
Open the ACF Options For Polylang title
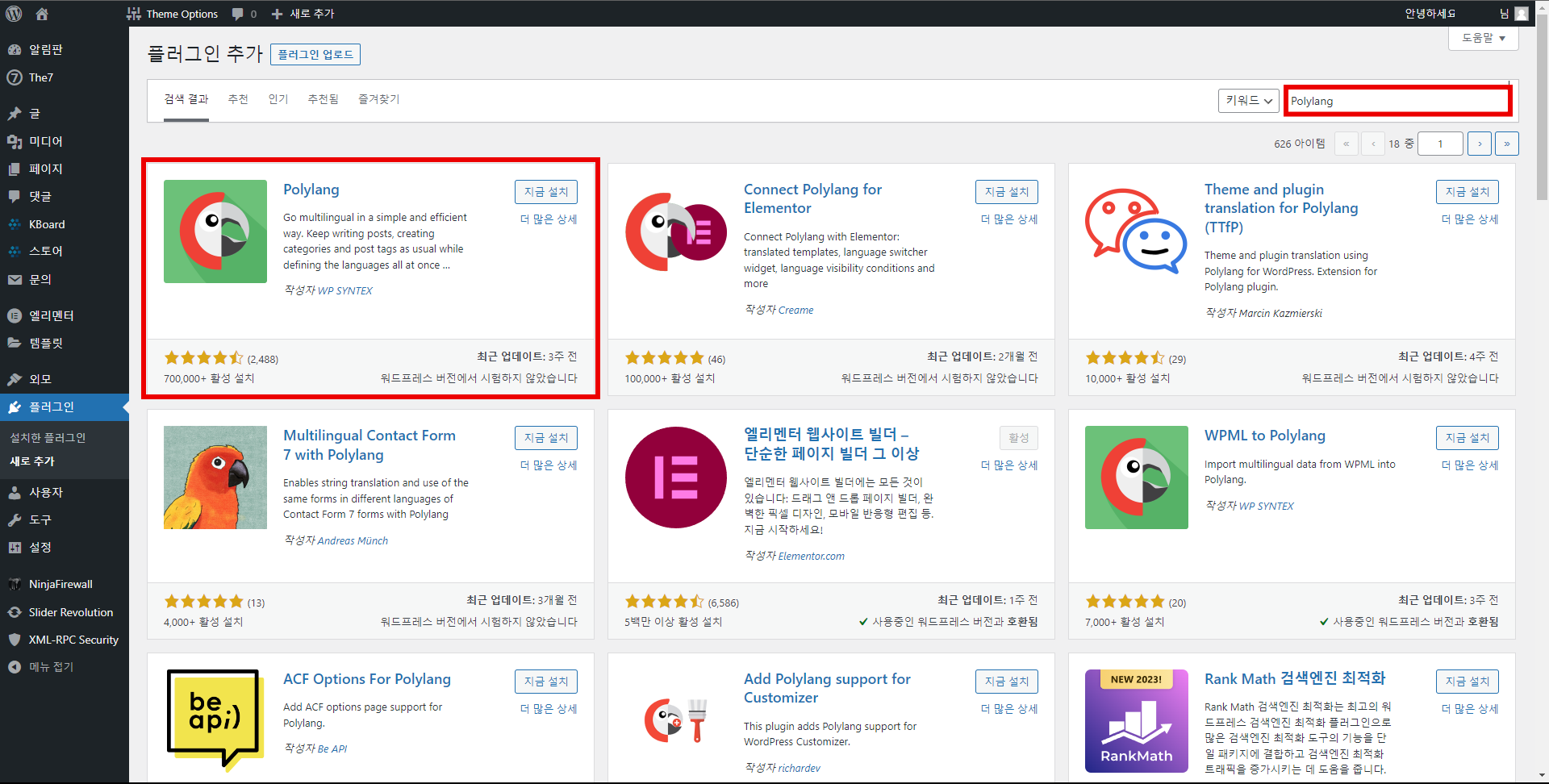(367, 679)
